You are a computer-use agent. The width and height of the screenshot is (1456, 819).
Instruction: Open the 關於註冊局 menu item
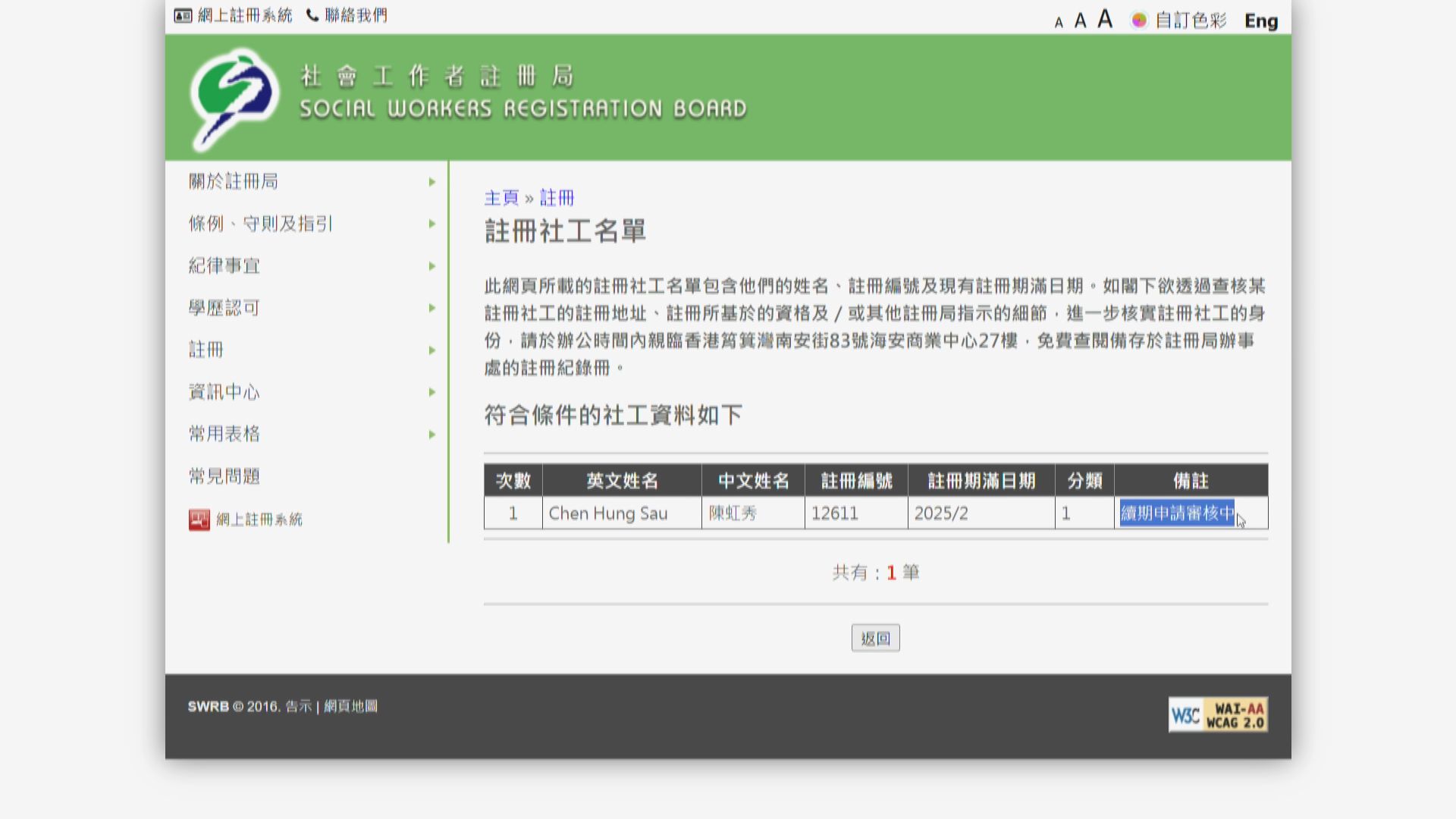[x=234, y=181]
